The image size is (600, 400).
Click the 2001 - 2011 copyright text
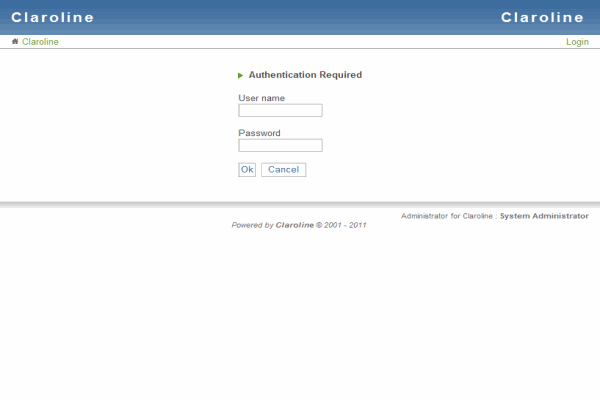point(345,226)
